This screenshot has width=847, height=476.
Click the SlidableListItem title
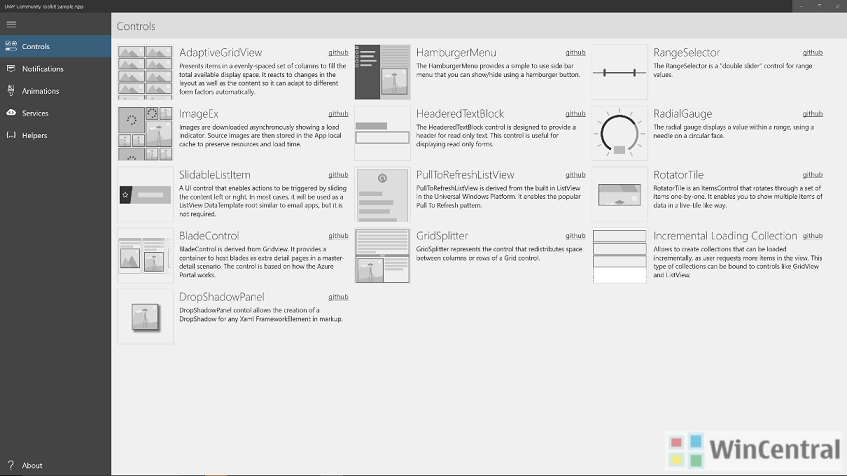214,175
